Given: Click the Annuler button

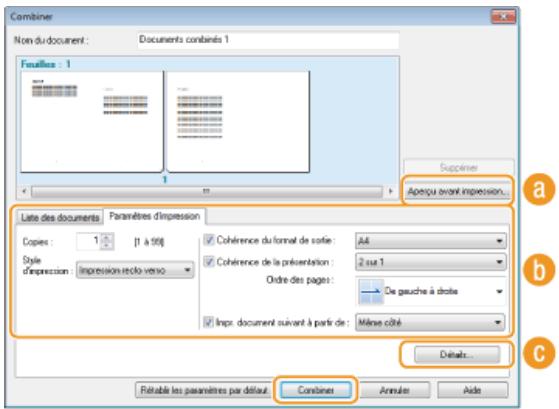Looking at the screenshot, I should click(x=394, y=390).
